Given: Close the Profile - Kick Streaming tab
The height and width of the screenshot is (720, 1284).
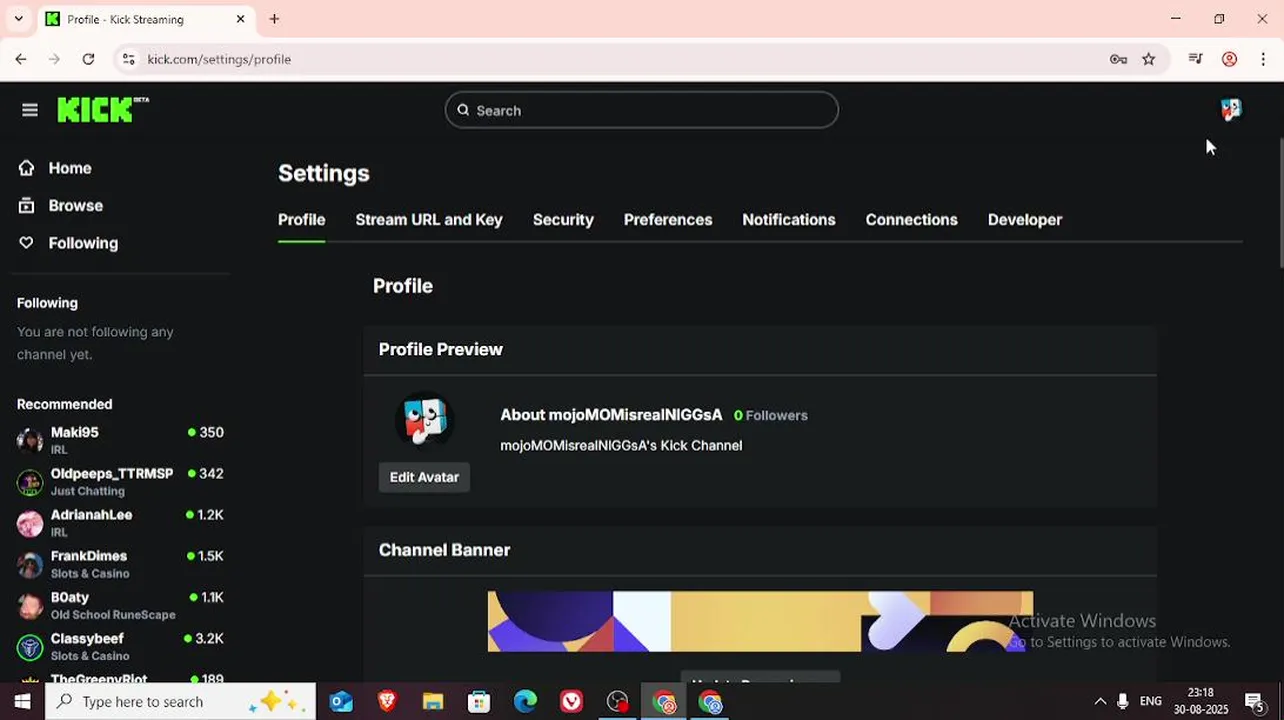Looking at the screenshot, I should coord(241,19).
